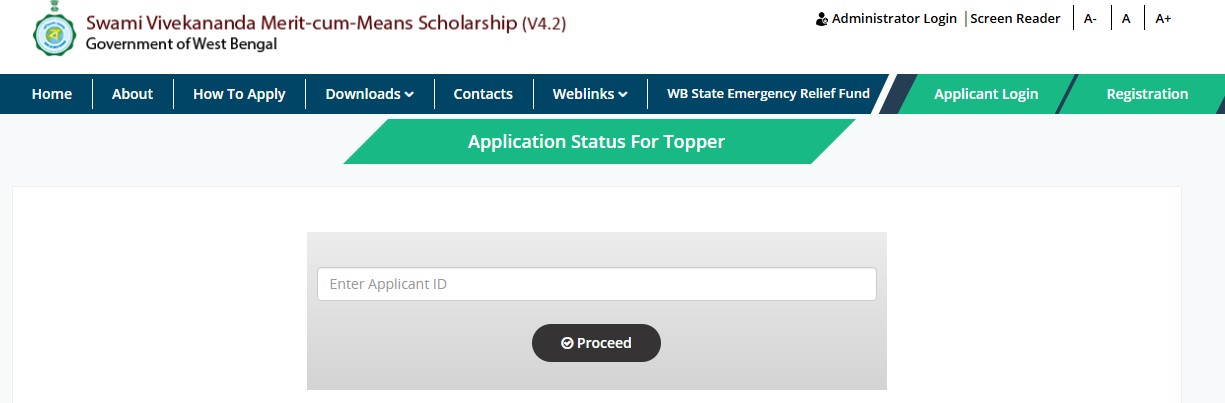
Task: Increase font size with A+ button
Action: coord(1163,19)
